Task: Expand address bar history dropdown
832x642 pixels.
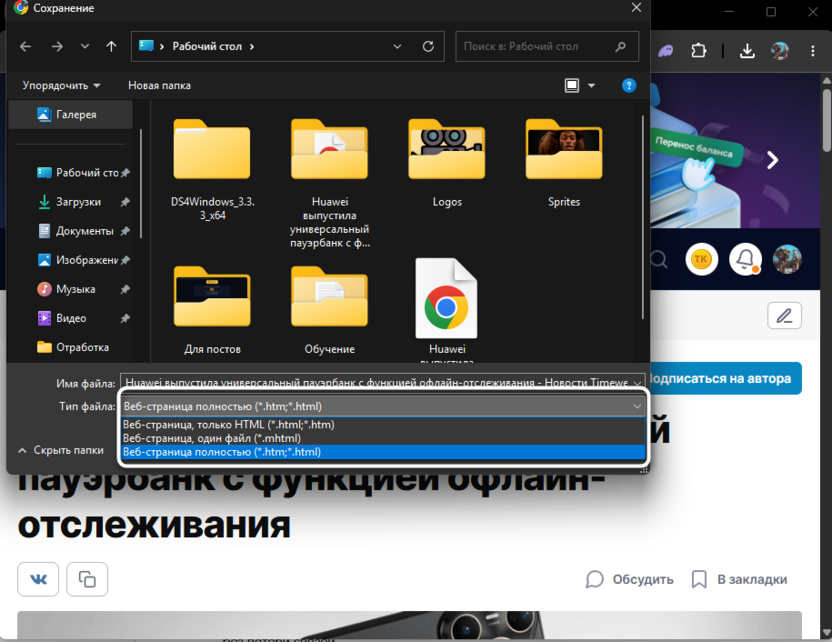Action: tap(397, 47)
